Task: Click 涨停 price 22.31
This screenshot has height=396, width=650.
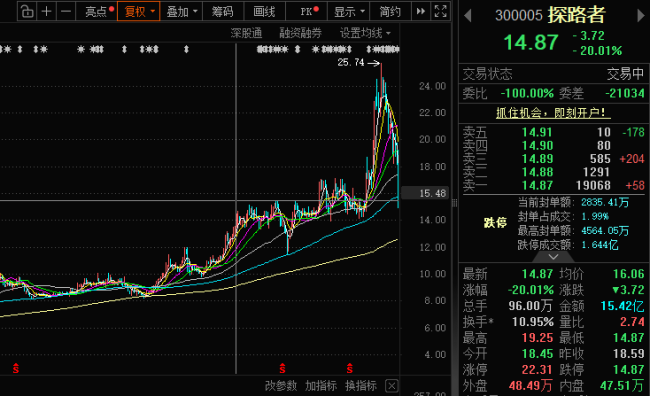Action: pyautogui.click(x=537, y=369)
